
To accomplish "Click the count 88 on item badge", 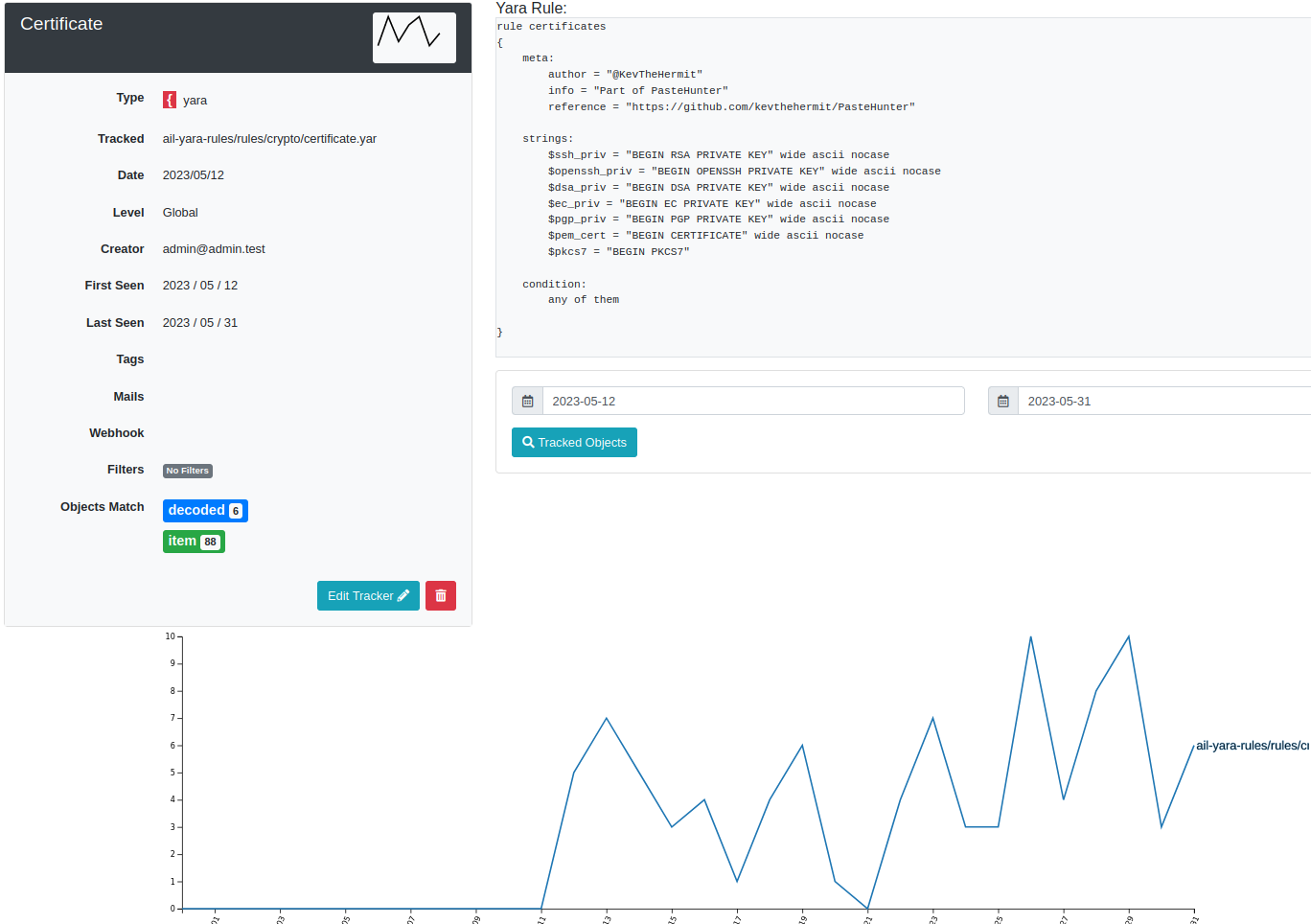I will 211,543.
